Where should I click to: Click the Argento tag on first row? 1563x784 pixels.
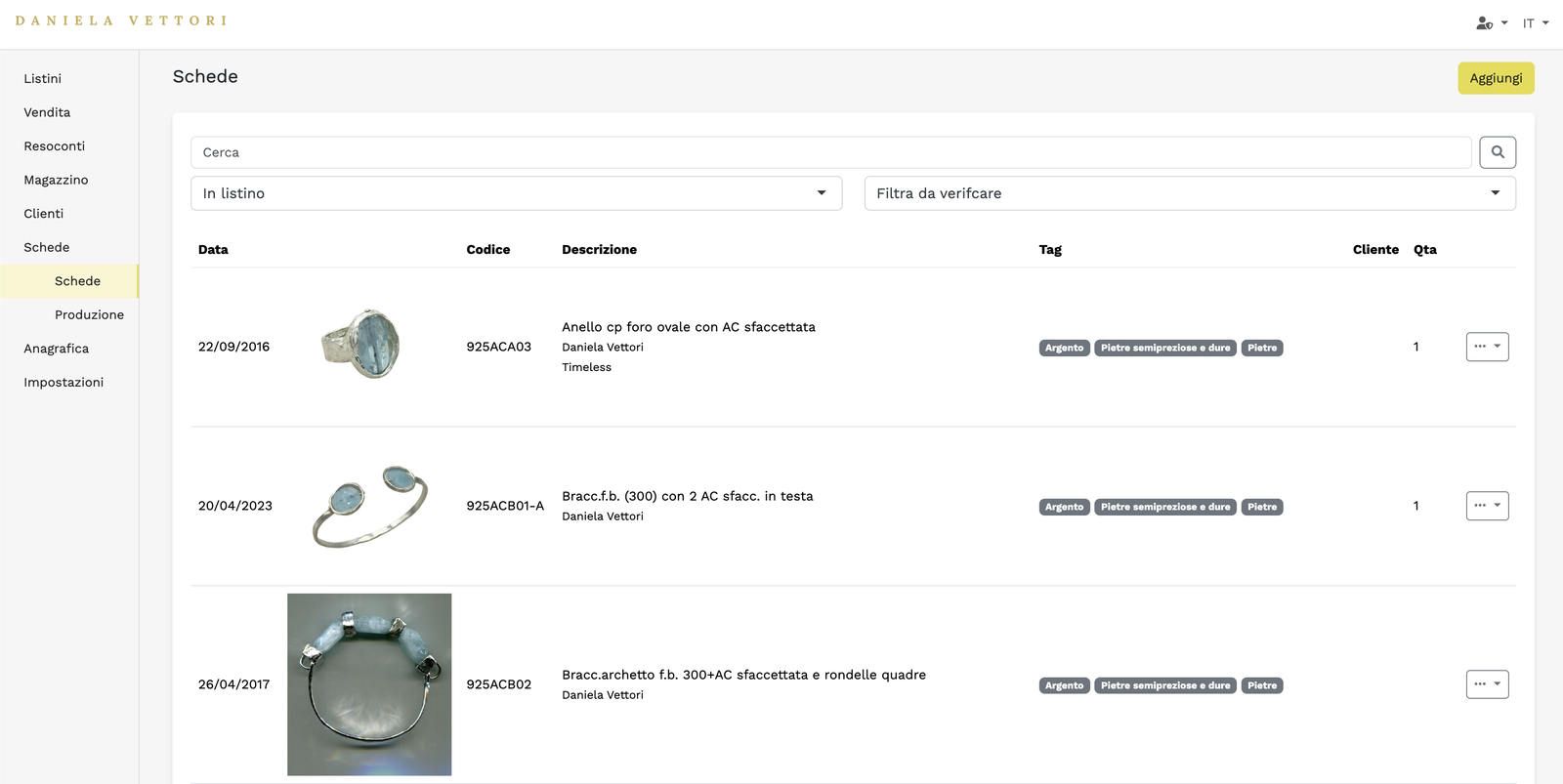pos(1064,348)
